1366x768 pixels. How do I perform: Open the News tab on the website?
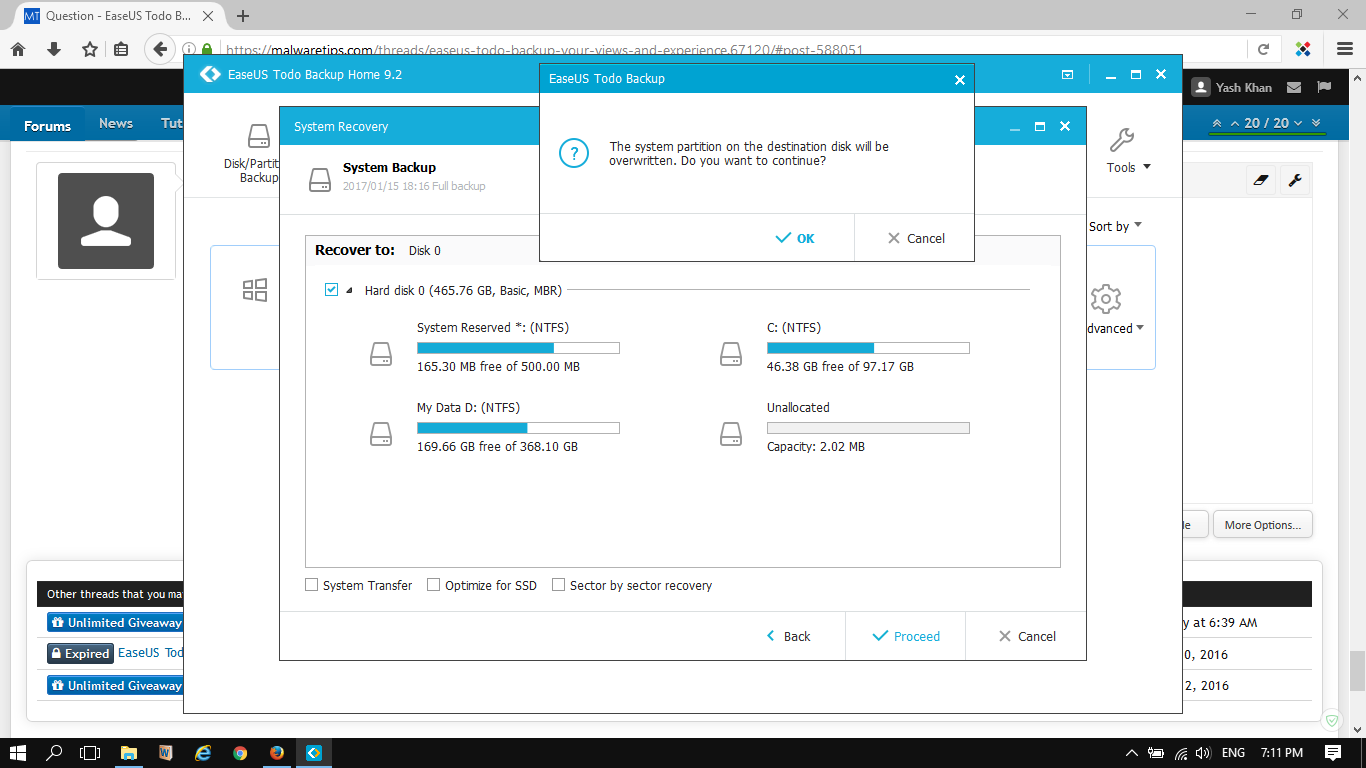[x=116, y=124]
